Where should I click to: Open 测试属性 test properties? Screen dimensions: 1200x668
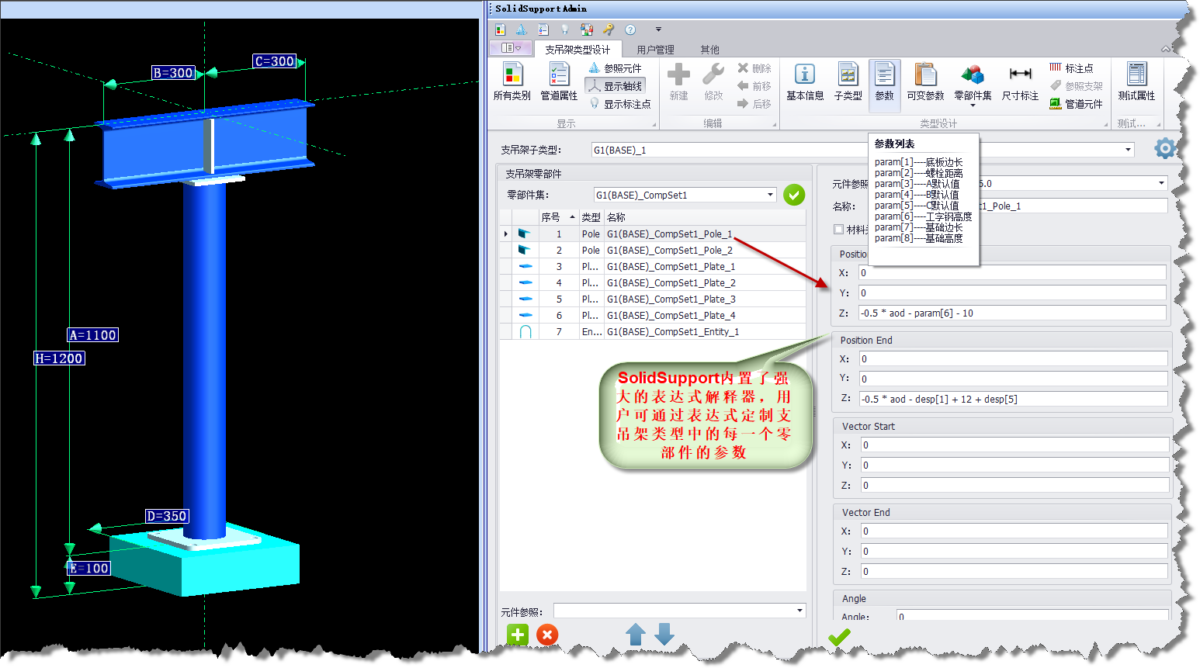coord(1136,83)
